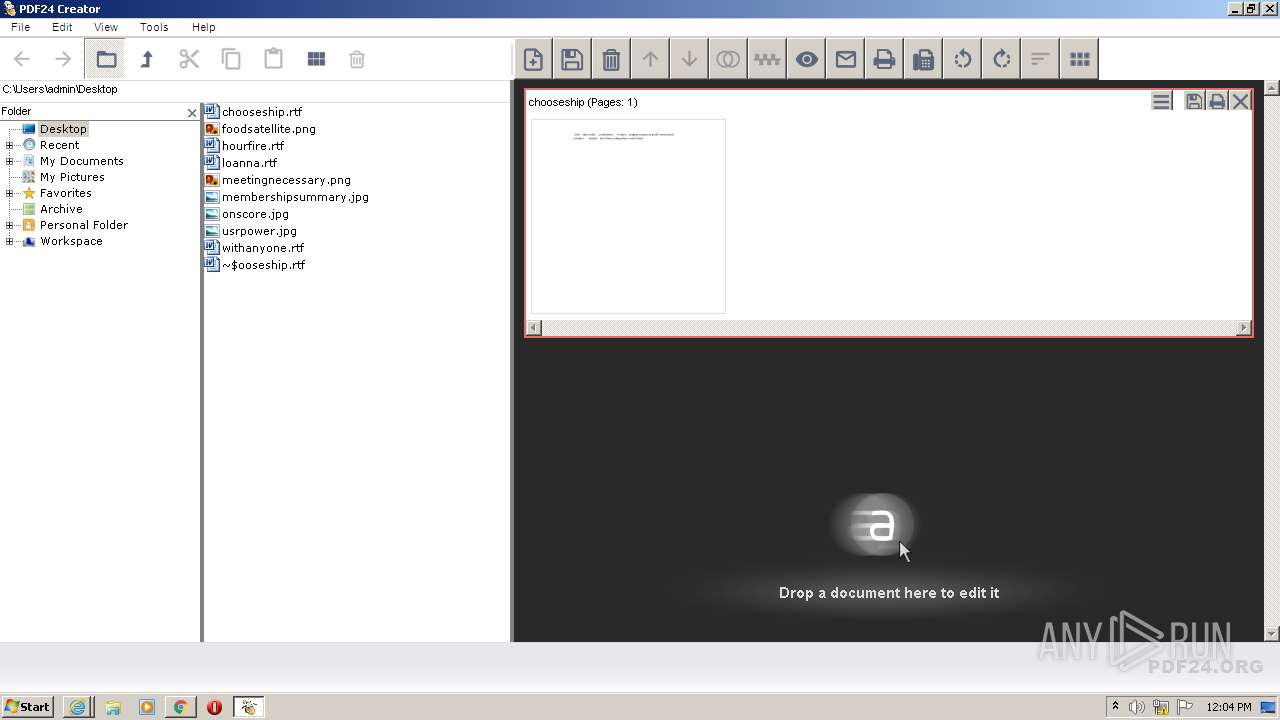Close the chooseship document panel
Image resolution: width=1280 pixels, height=720 pixels.
[x=1240, y=101]
